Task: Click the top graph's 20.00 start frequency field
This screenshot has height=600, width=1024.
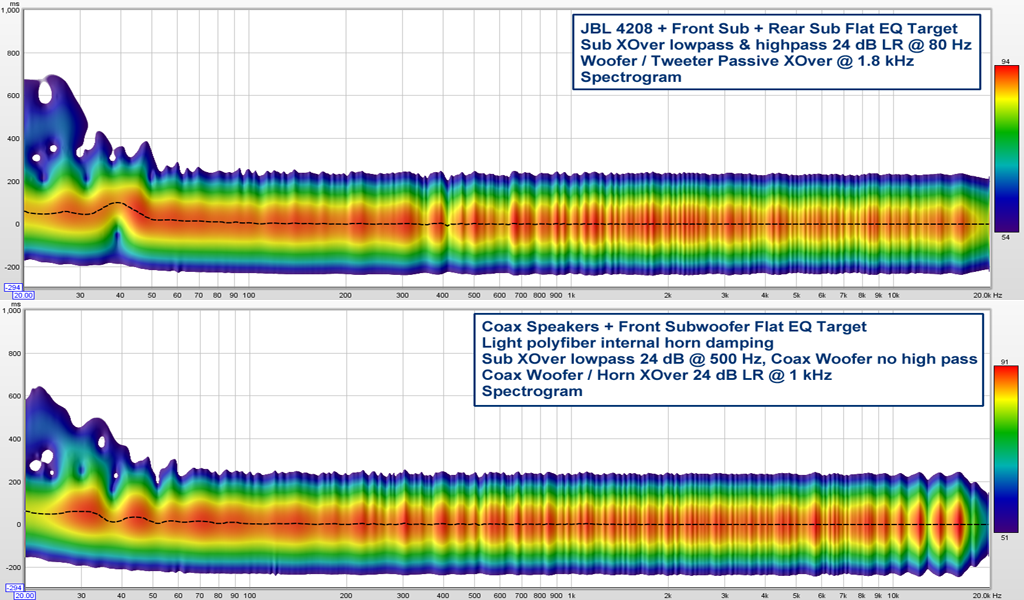Action: (x=24, y=296)
